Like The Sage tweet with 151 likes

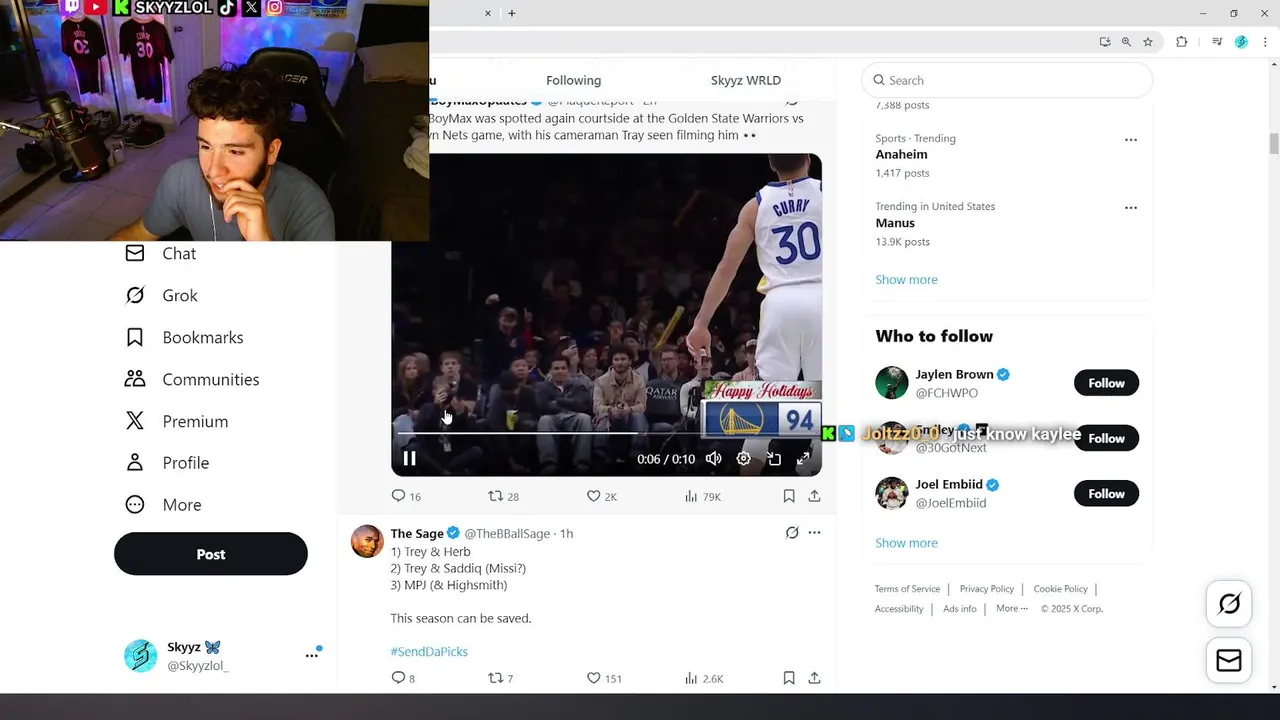pyautogui.click(x=604, y=678)
